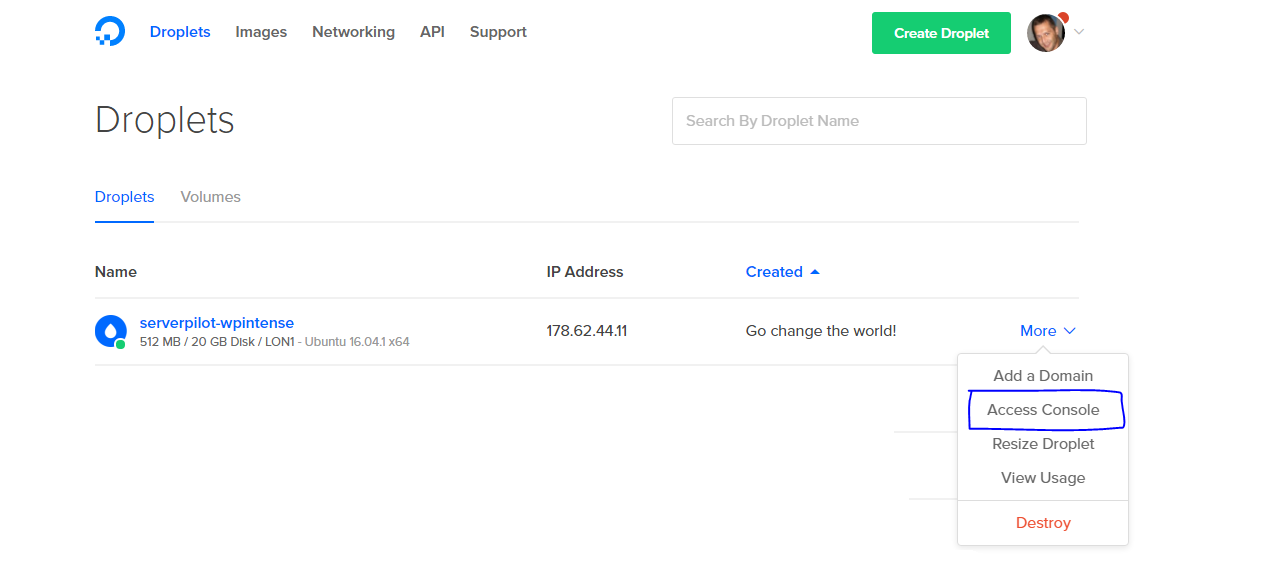Image resolution: width=1267 pixels, height=561 pixels.
Task: Click the droplet icon beside serverpilot-wpintense
Action: pos(110,331)
